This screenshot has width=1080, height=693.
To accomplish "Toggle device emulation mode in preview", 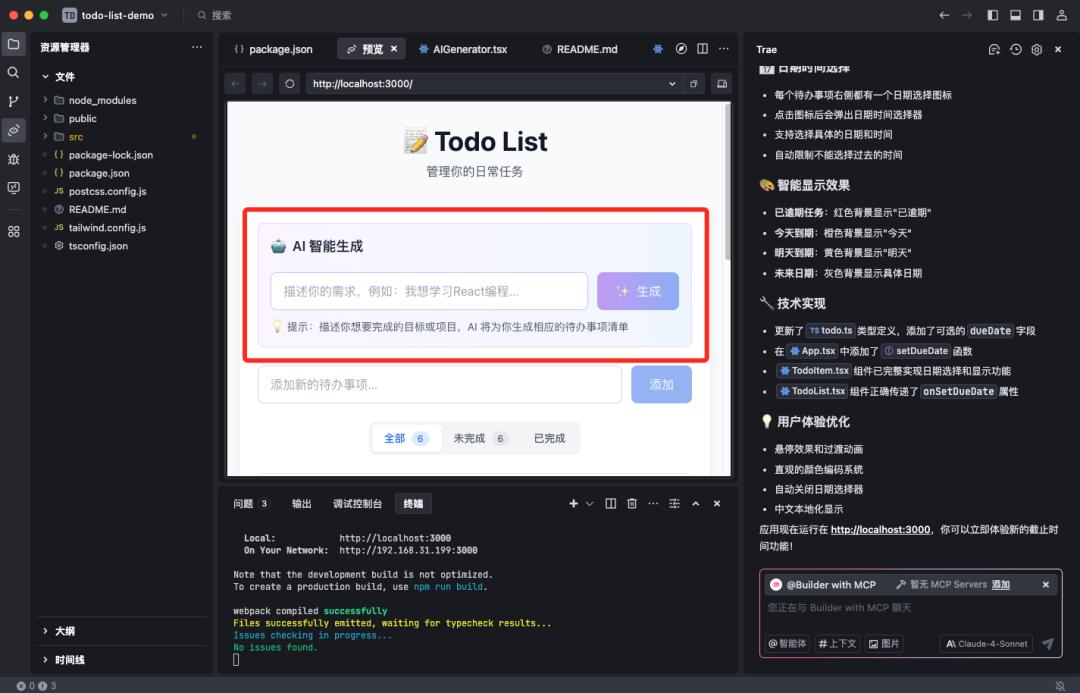I will pos(721,84).
